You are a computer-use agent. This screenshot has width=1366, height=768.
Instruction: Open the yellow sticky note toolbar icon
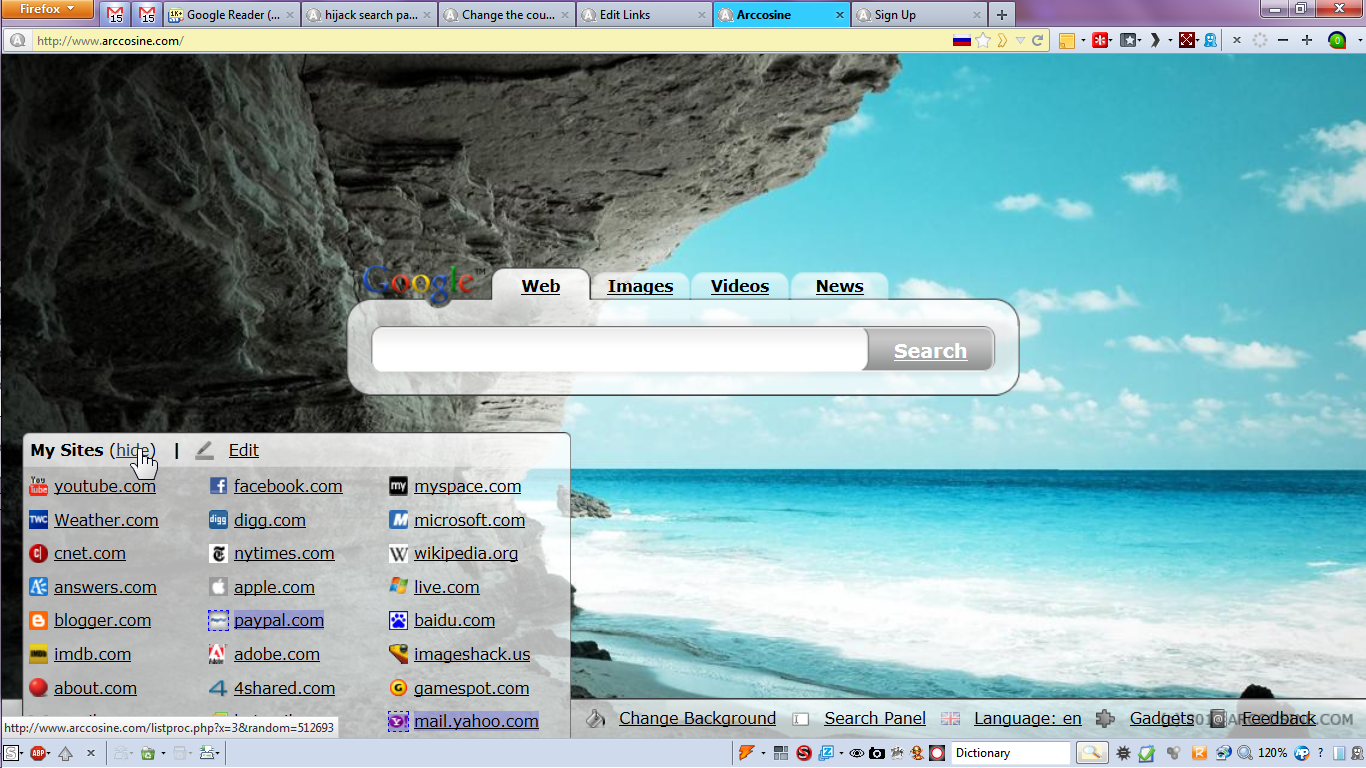(x=1067, y=41)
